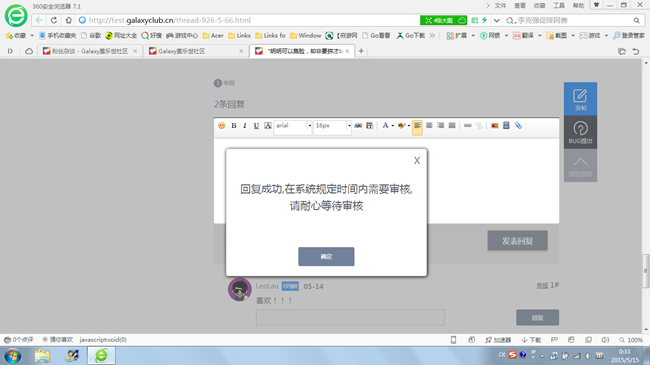
Task: Click the 下载 download item in status bar
Action: pos(531,340)
